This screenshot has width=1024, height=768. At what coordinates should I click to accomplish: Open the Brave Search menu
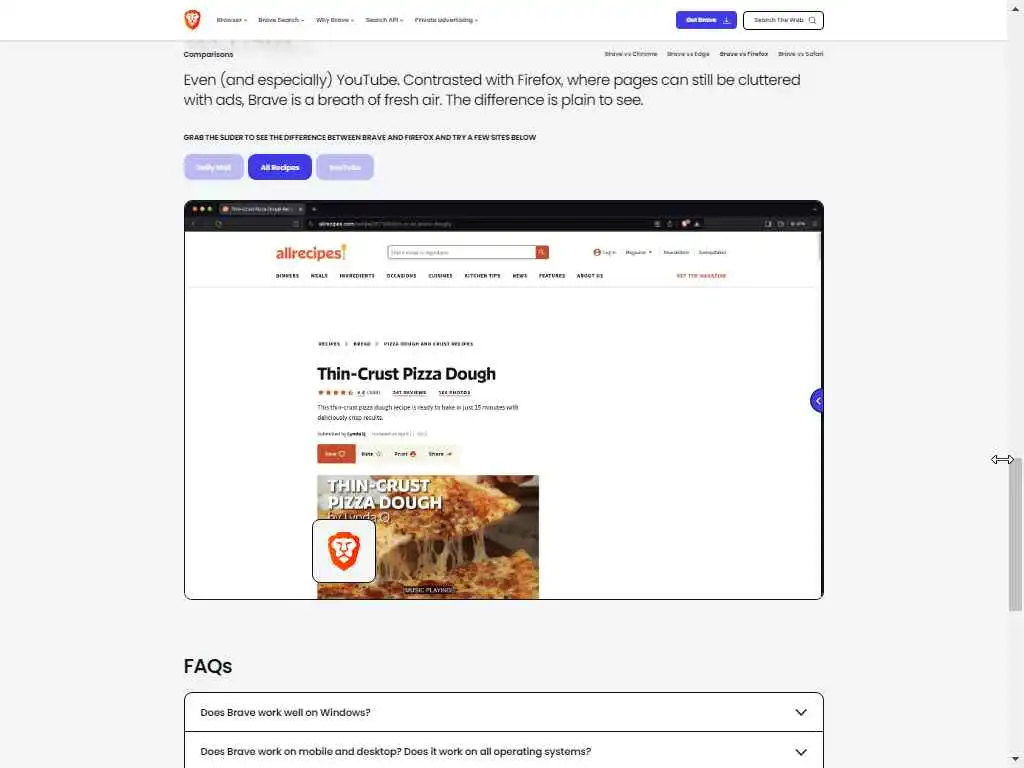click(281, 20)
